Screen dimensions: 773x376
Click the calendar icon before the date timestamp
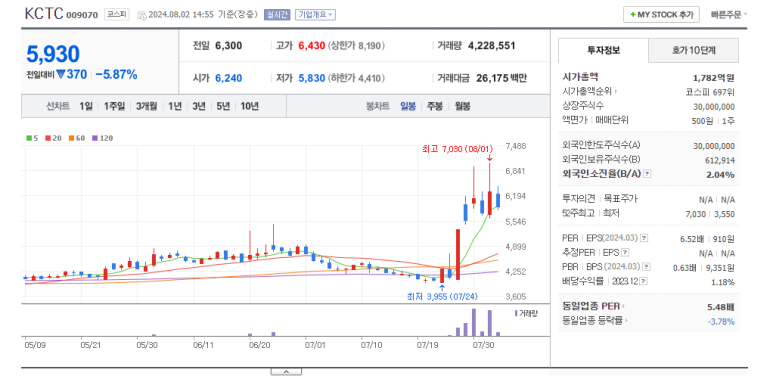[x=141, y=15]
